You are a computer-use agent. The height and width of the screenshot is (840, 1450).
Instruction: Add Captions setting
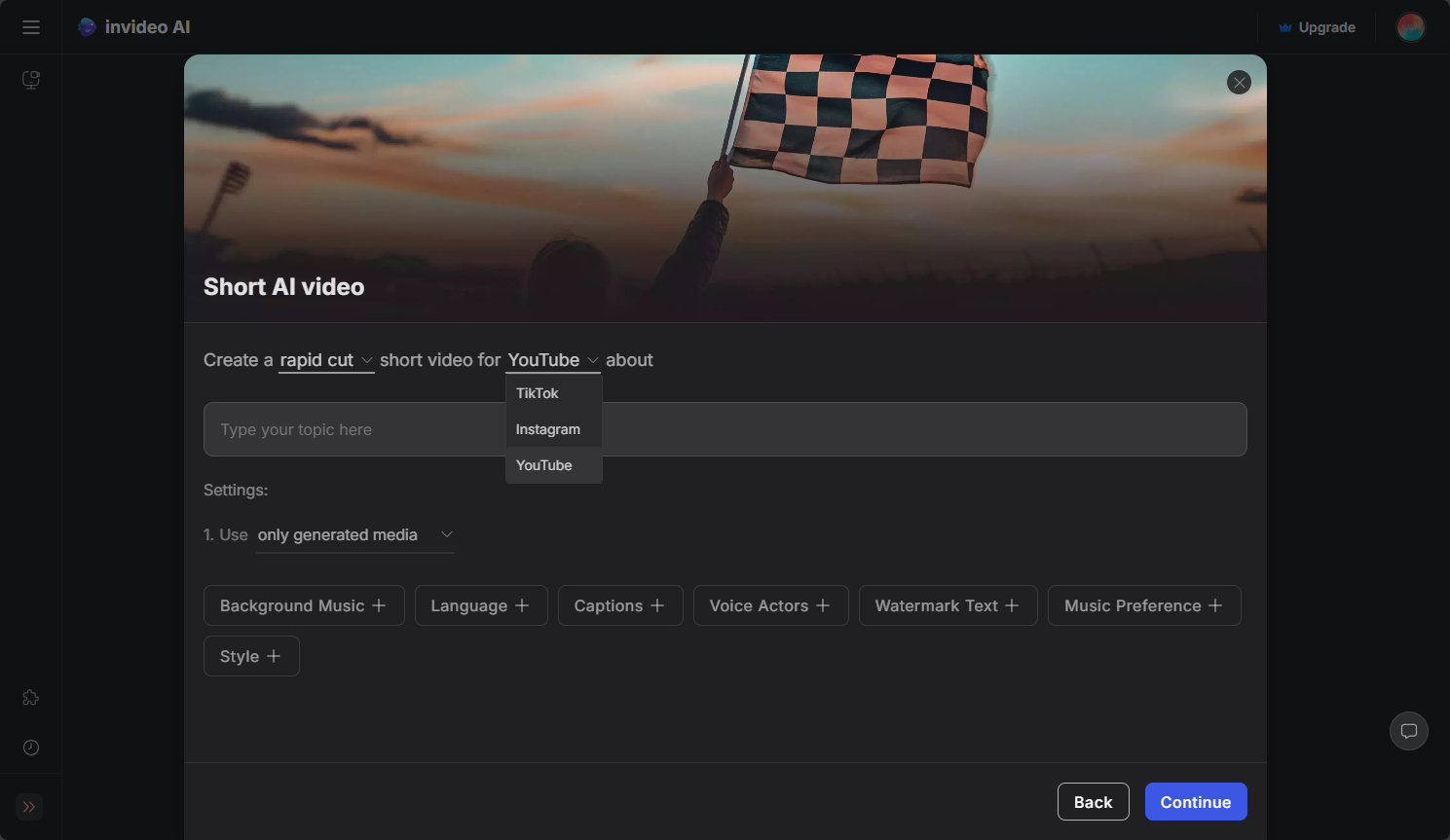620,605
